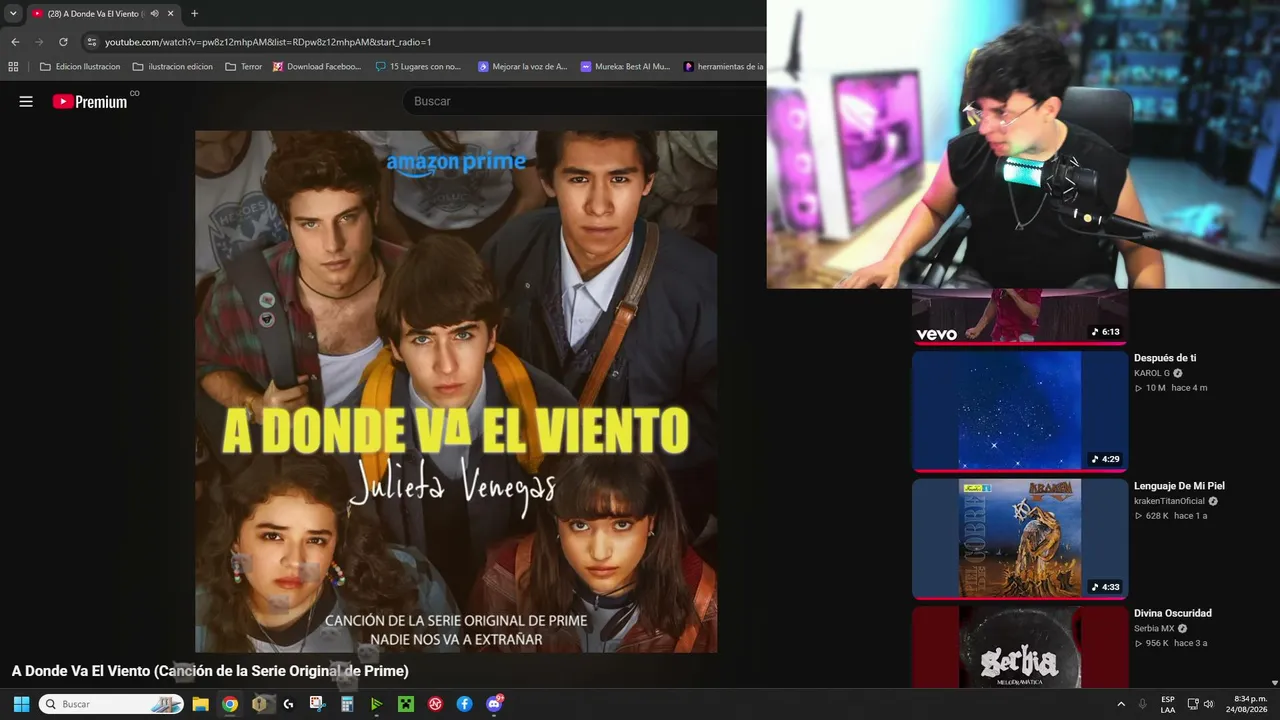Open the tab search dropdown arrow
Screen dimensions: 1280x720
(x=13, y=14)
